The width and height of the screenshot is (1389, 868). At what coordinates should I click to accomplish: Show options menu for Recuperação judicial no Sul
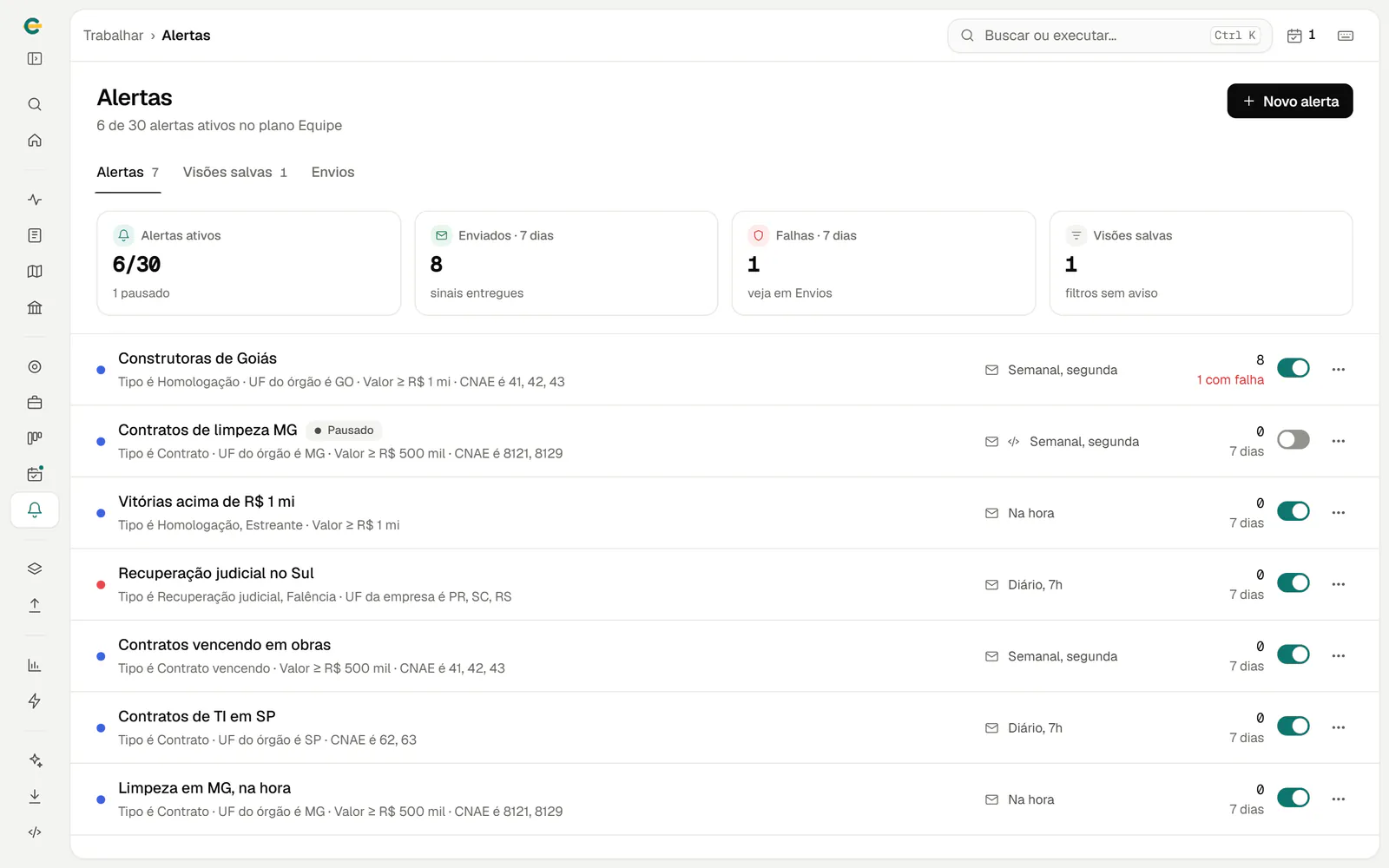coord(1339,584)
